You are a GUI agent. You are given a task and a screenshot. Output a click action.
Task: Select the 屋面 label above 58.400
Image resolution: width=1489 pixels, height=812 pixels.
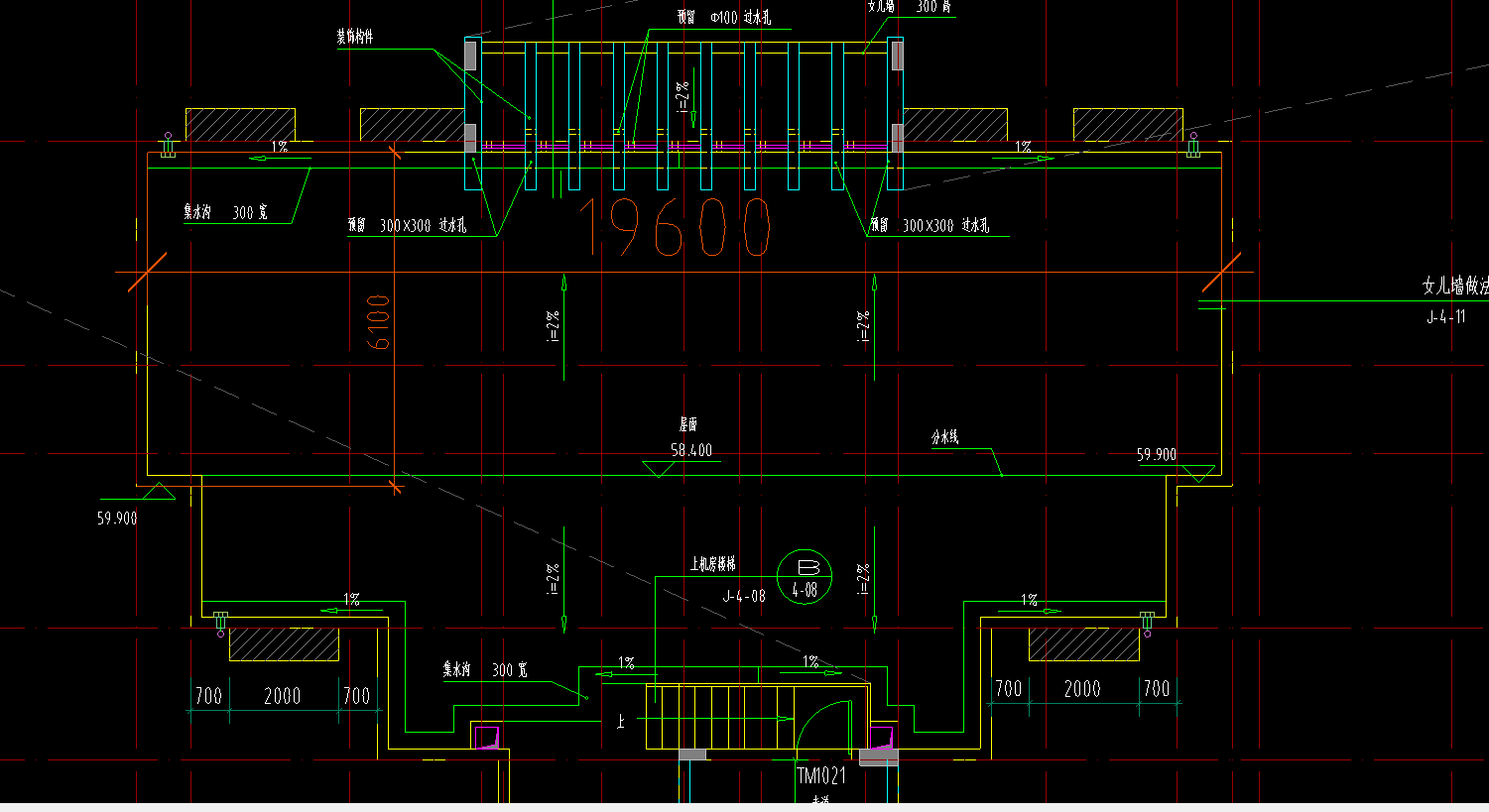click(688, 424)
